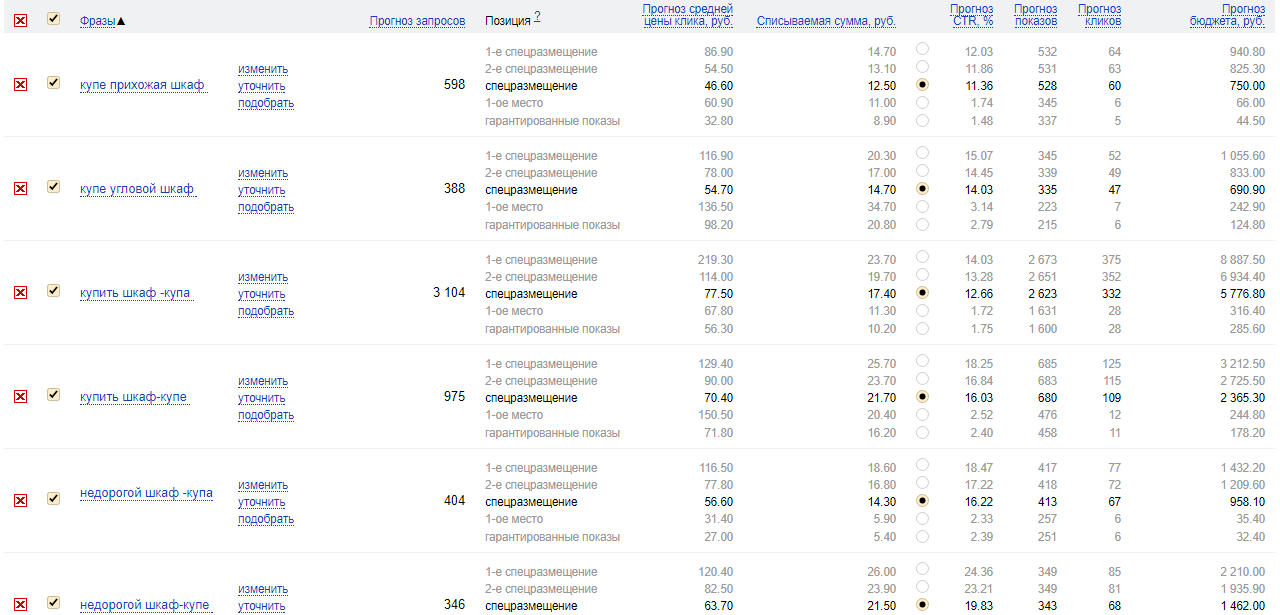Image resolution: width=1280 pixels, height=615 pixels.
Task: Select 'гарантированные показы' radio for 'купе прихожая шкаф'
Action: coord(922,120)
